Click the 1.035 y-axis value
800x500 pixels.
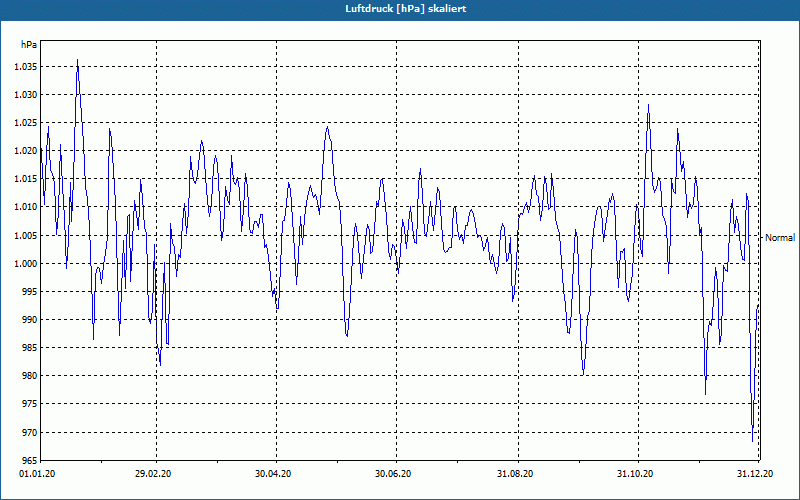pyautogui.click(x=26, y=66)
